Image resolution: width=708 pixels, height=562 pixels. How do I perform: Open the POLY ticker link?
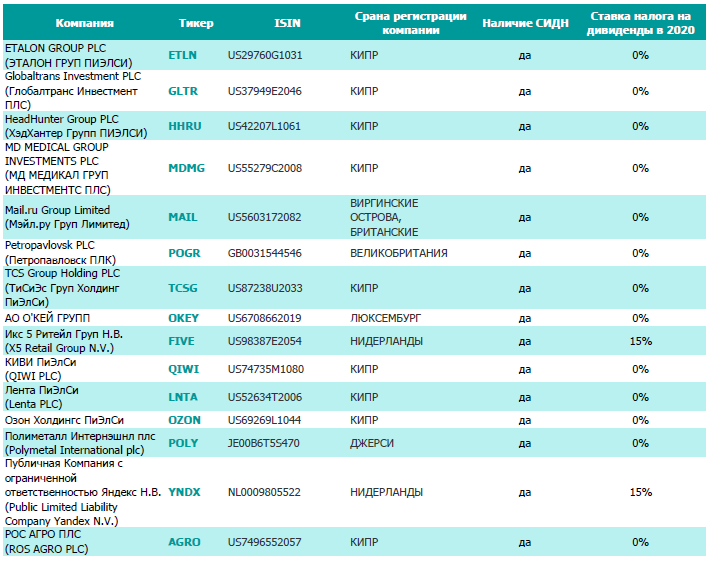[x=183, y=443]
